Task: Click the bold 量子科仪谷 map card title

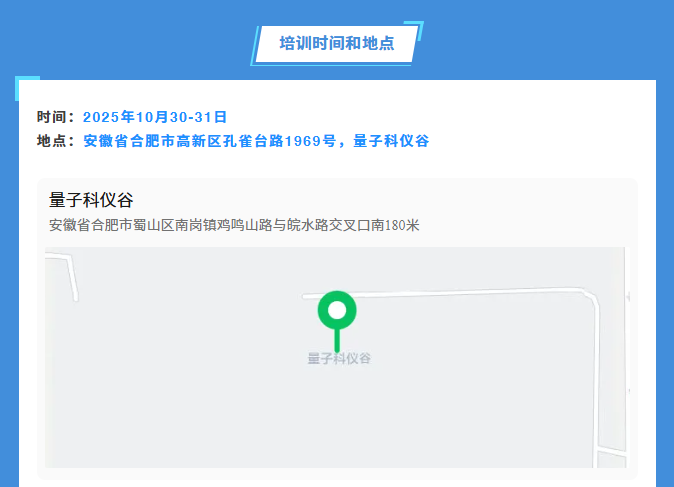Action: tap(91, 200)
